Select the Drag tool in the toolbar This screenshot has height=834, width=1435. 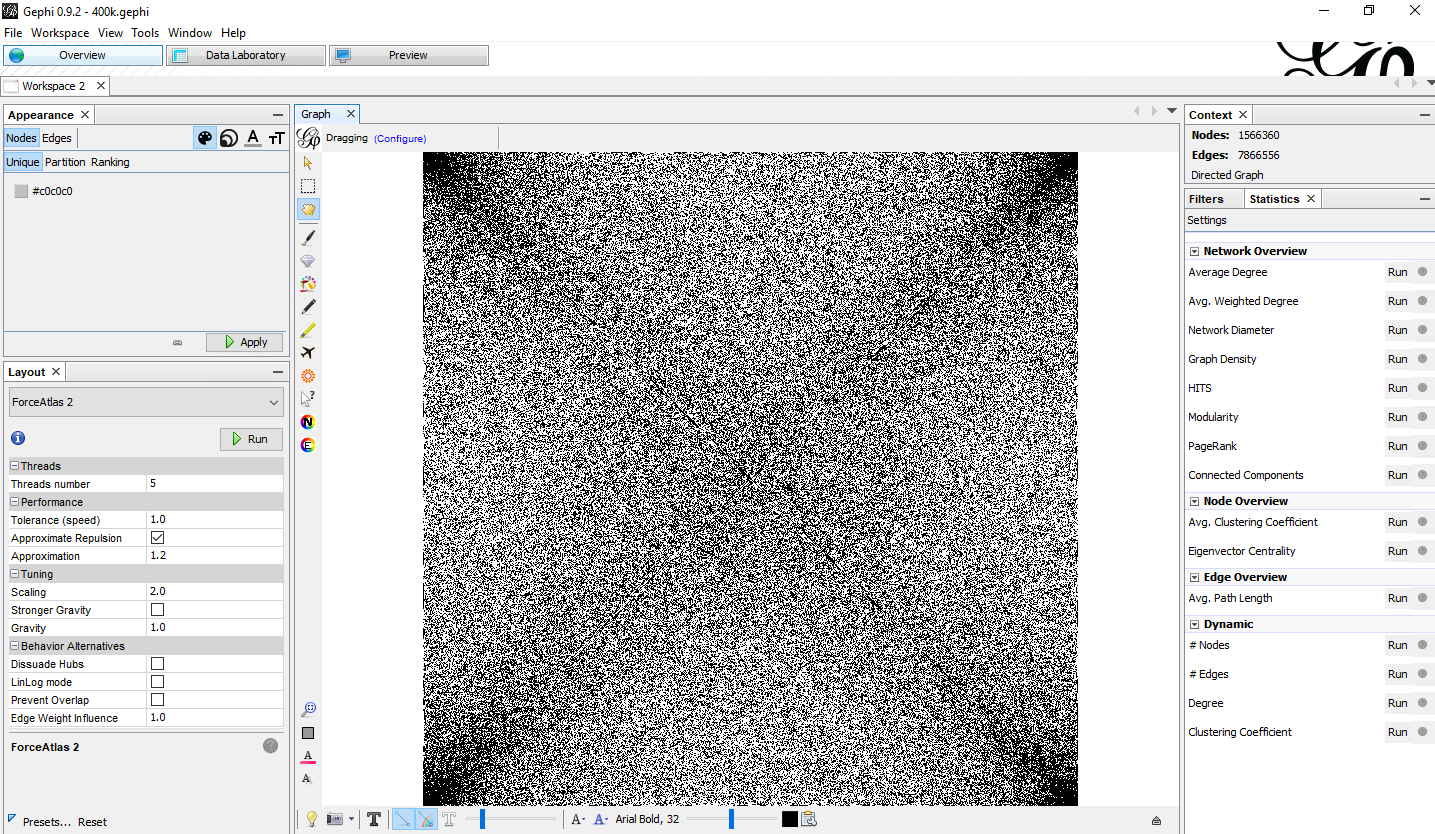(x=308, y=209)
